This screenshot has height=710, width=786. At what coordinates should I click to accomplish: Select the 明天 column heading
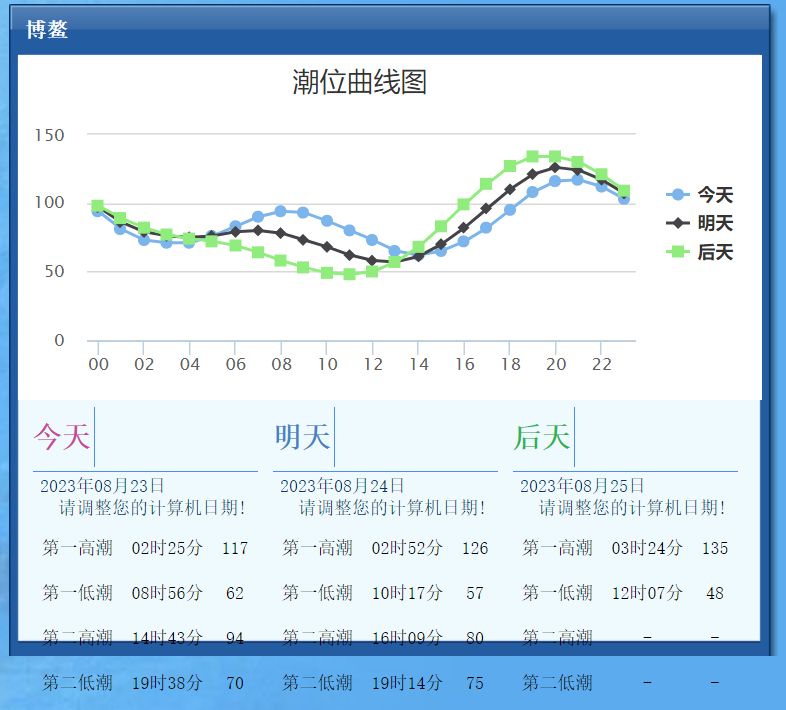tap(302, 436)
